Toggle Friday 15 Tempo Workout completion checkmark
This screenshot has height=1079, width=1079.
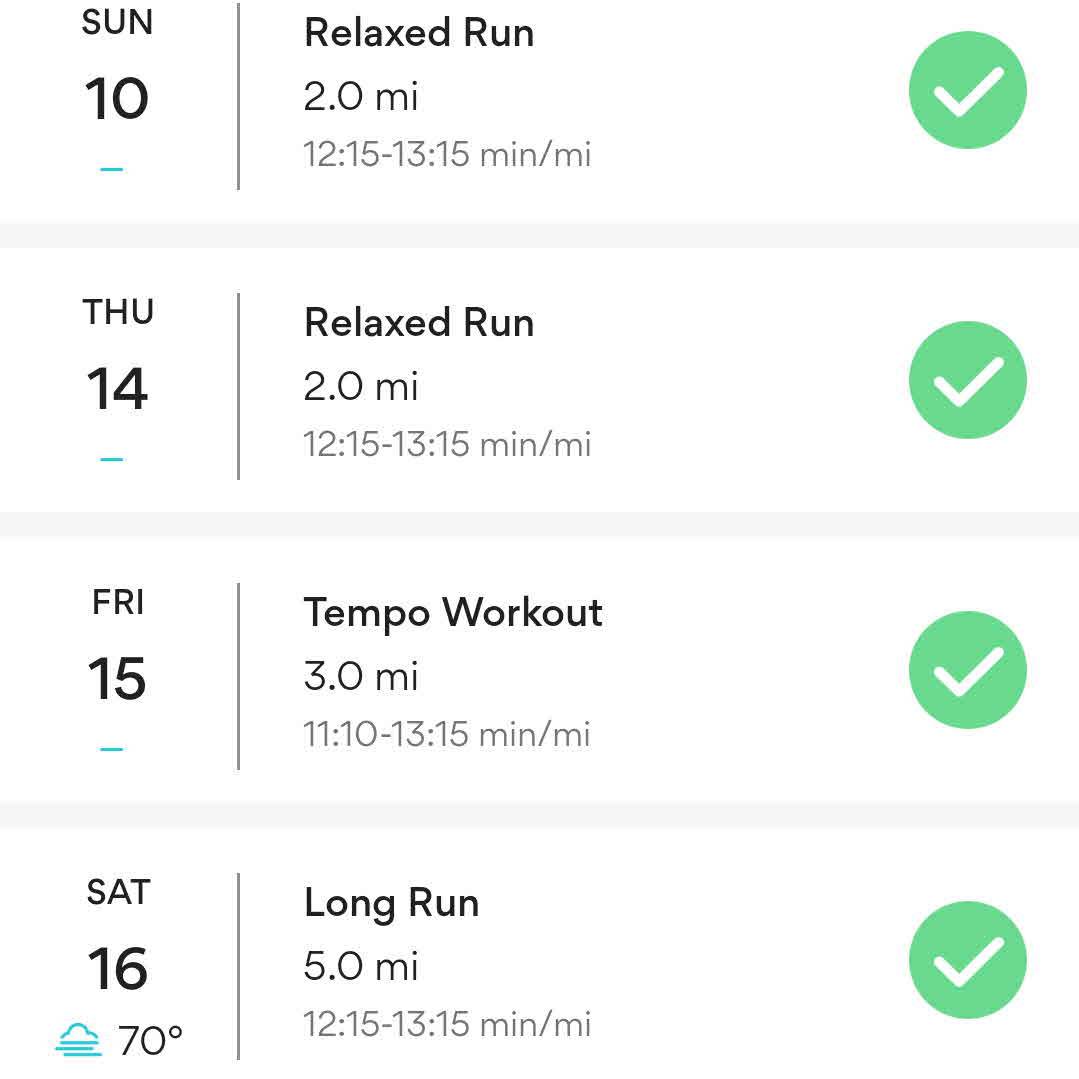pyautogui.click(x=968, y=670)
